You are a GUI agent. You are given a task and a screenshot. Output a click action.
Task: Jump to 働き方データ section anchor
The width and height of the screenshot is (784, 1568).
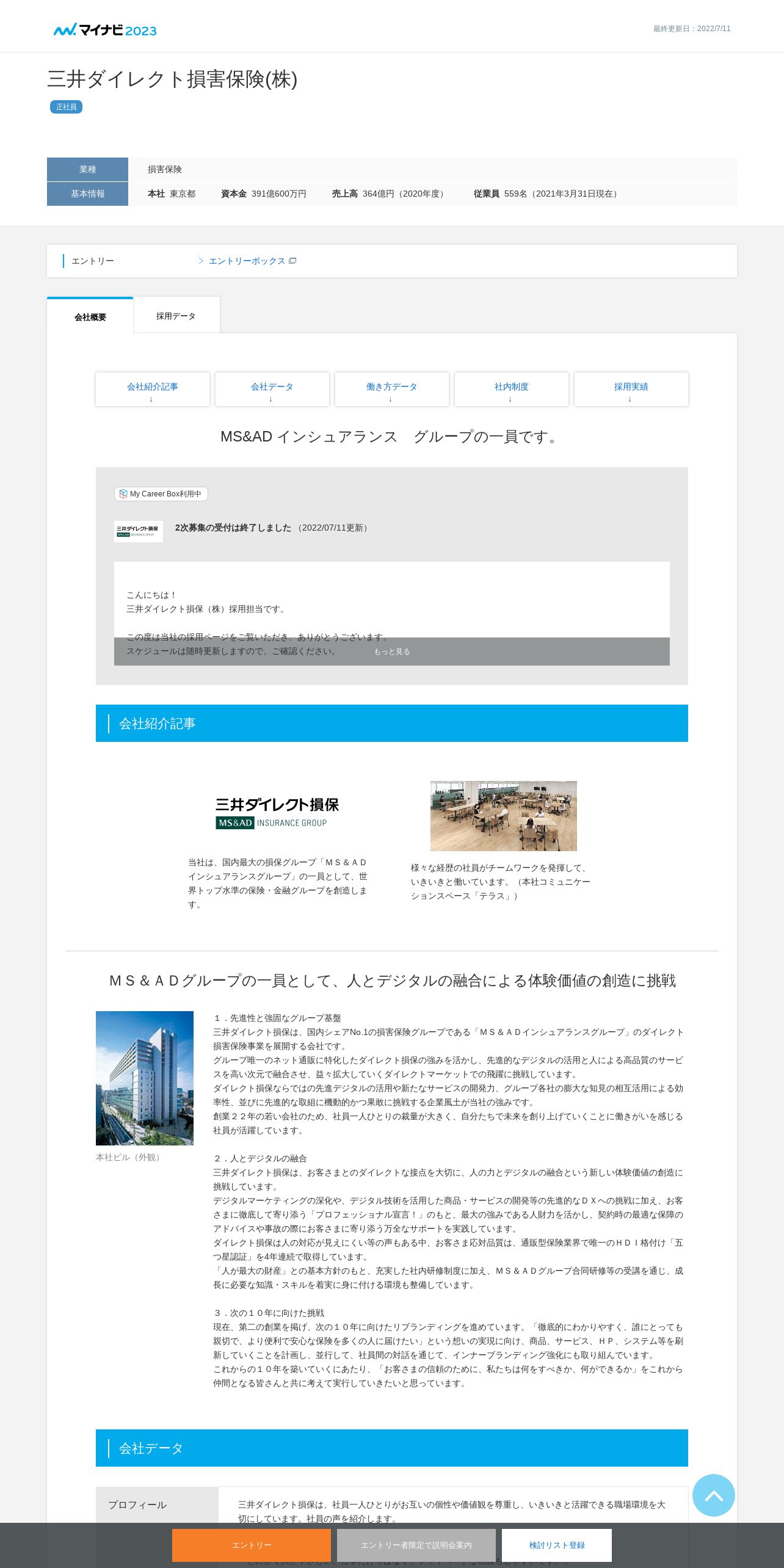[392, 390]
